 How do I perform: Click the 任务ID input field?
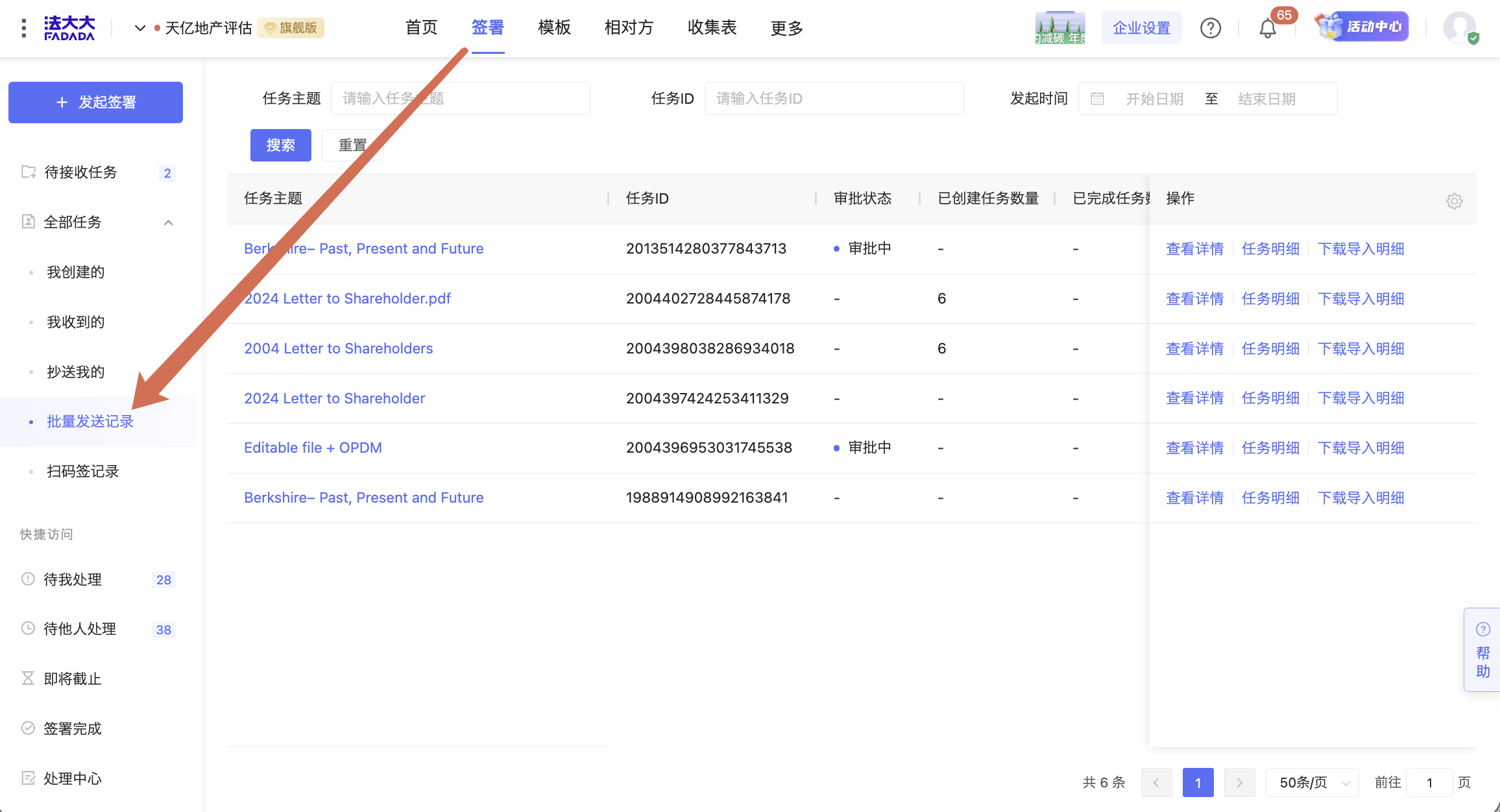[x=834, y=99]
